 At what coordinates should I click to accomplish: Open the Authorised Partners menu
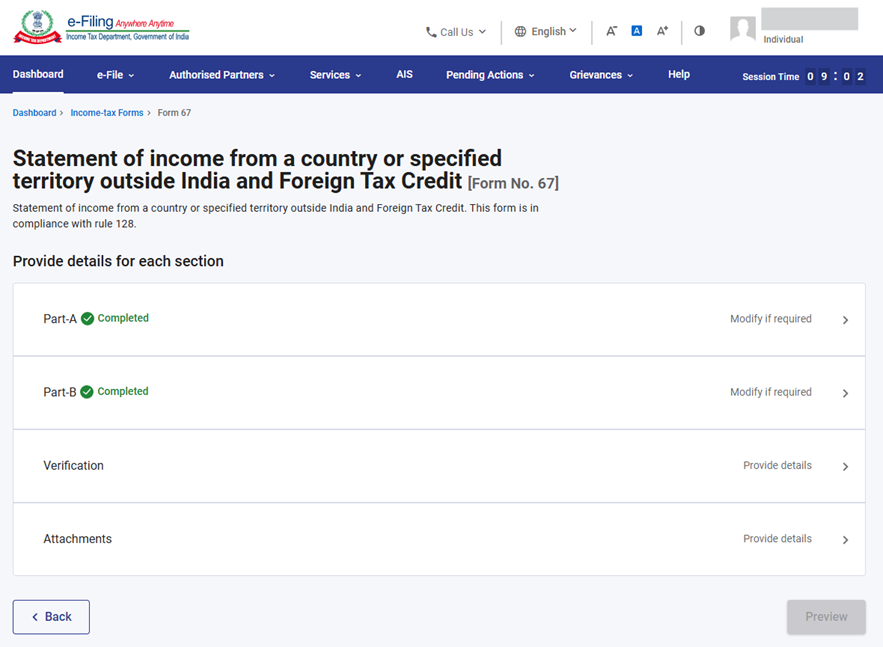(x=221, y=75)
